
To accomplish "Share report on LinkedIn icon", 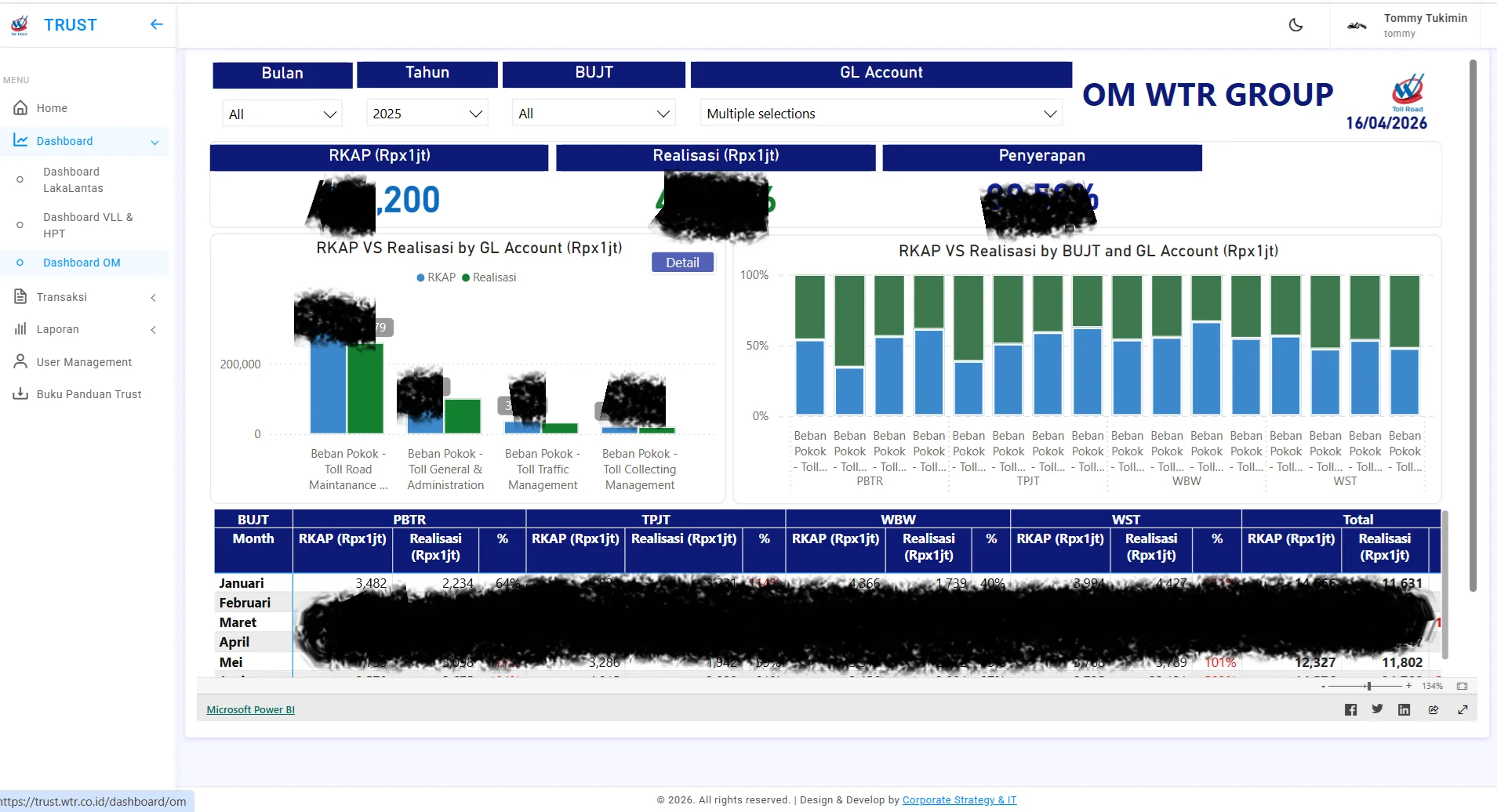I will (1404, 709).
